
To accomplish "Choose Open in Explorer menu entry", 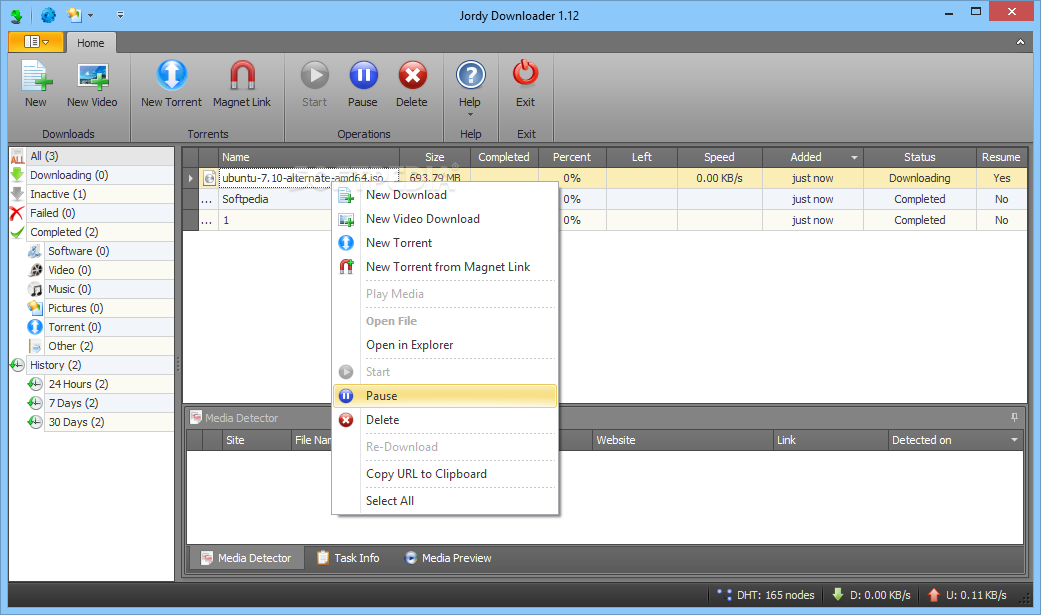I will [445, 345].
